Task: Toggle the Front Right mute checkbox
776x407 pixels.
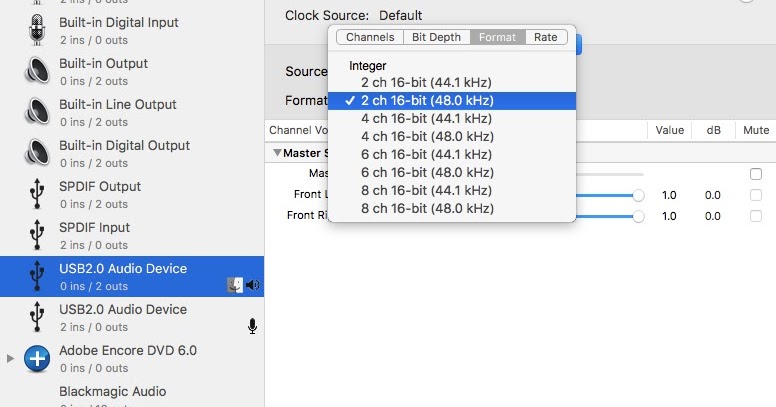Action: point(756,216)
